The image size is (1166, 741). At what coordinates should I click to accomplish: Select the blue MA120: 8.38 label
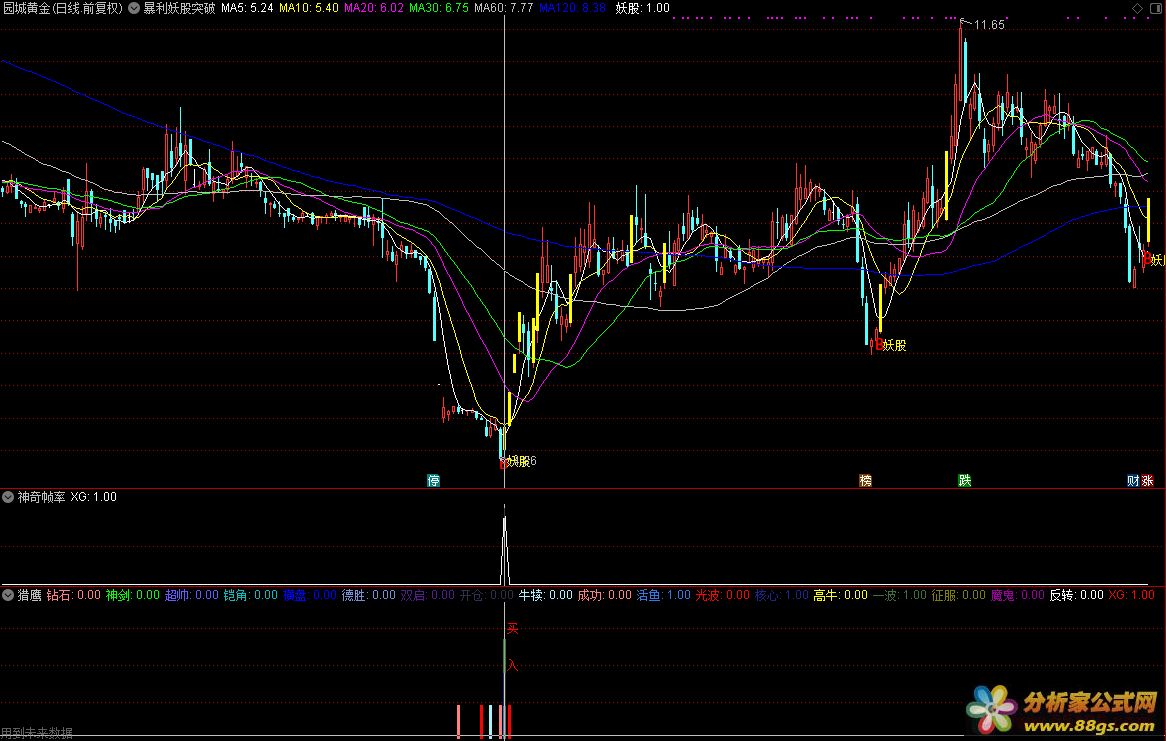click(573, 8)
